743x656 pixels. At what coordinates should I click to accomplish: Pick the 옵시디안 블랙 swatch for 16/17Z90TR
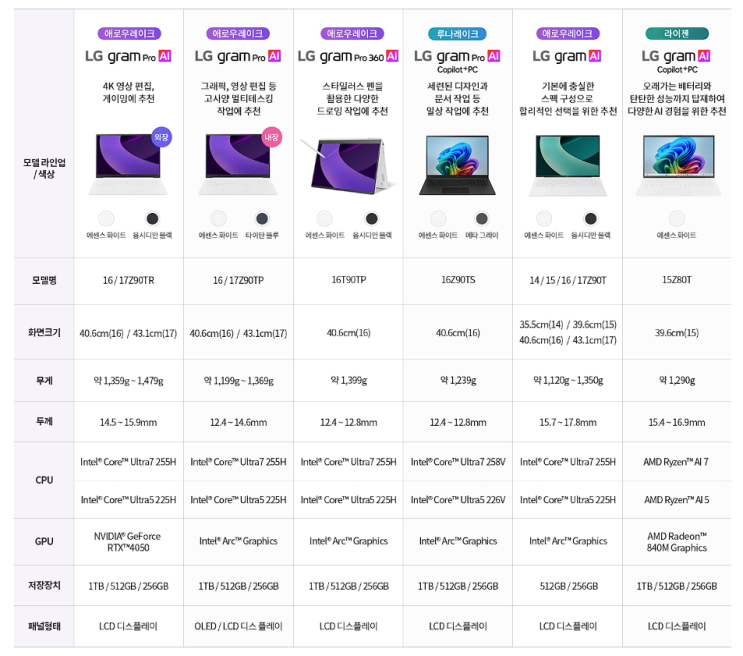click(152, 219)
